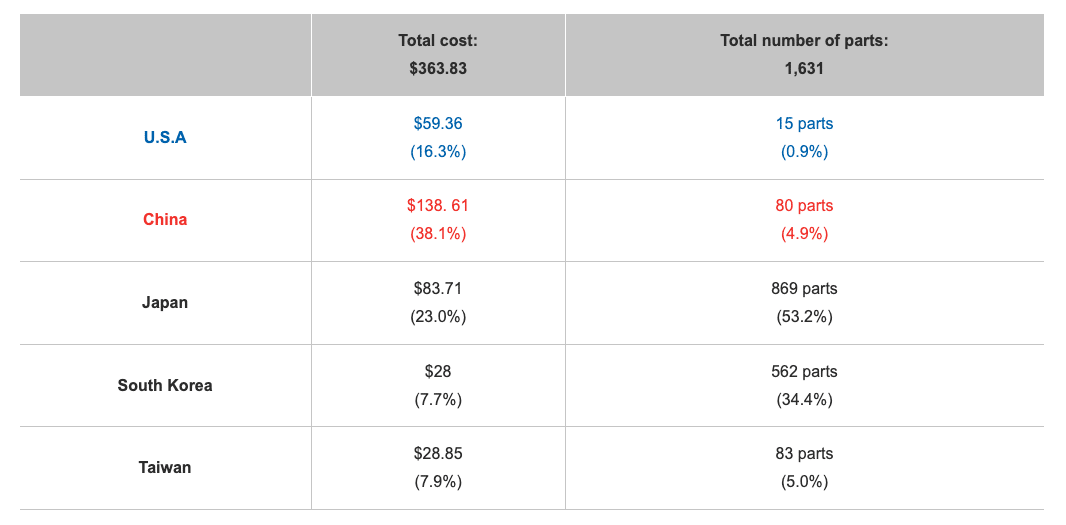Click the Total cost column header
The width and height of the screenshot is (1066, 525).
pyautogui.click(x=438, y=41)
